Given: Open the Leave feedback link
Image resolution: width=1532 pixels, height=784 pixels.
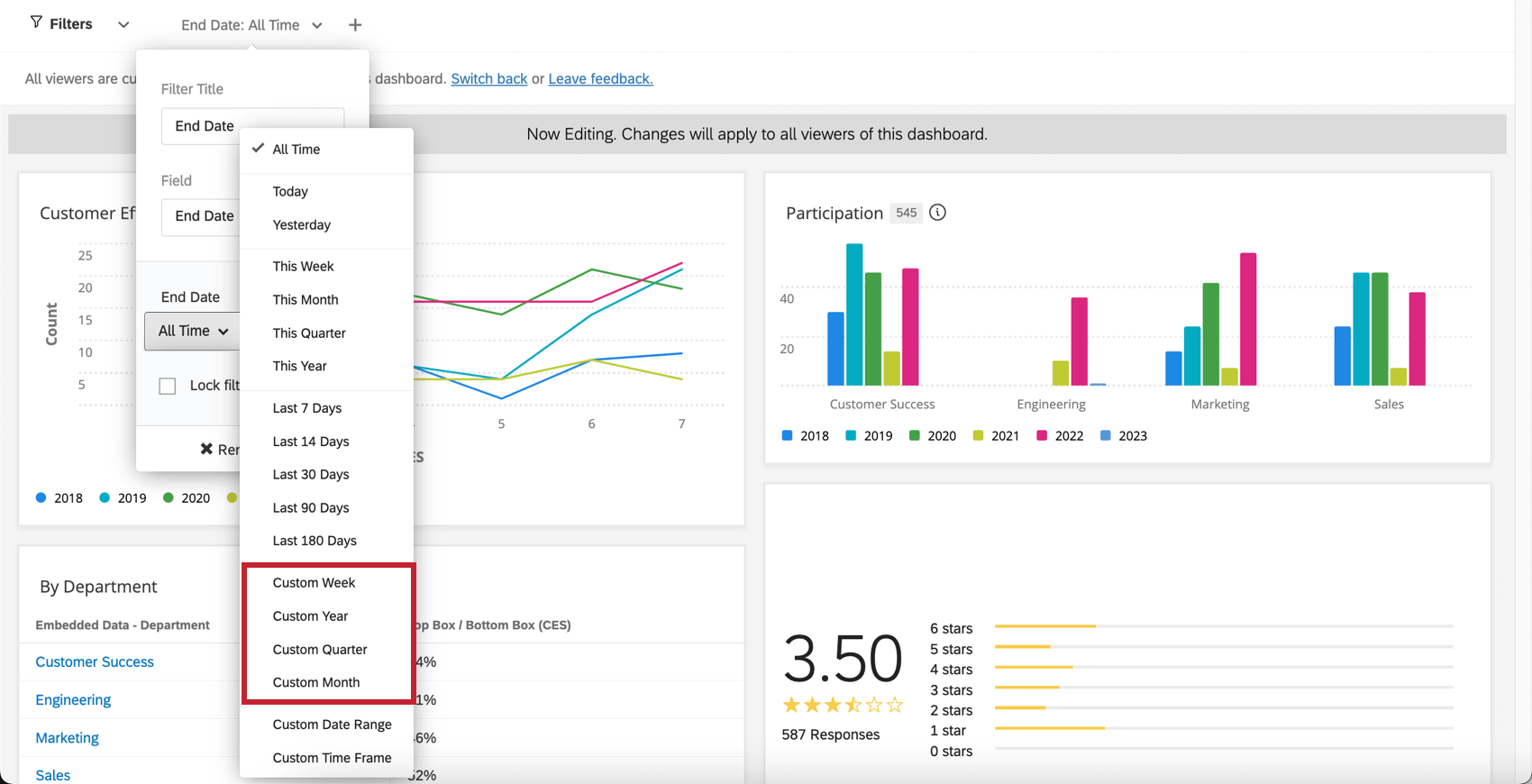Looking at the screenshot, I should pyautogui.click(x=600, y=78).
